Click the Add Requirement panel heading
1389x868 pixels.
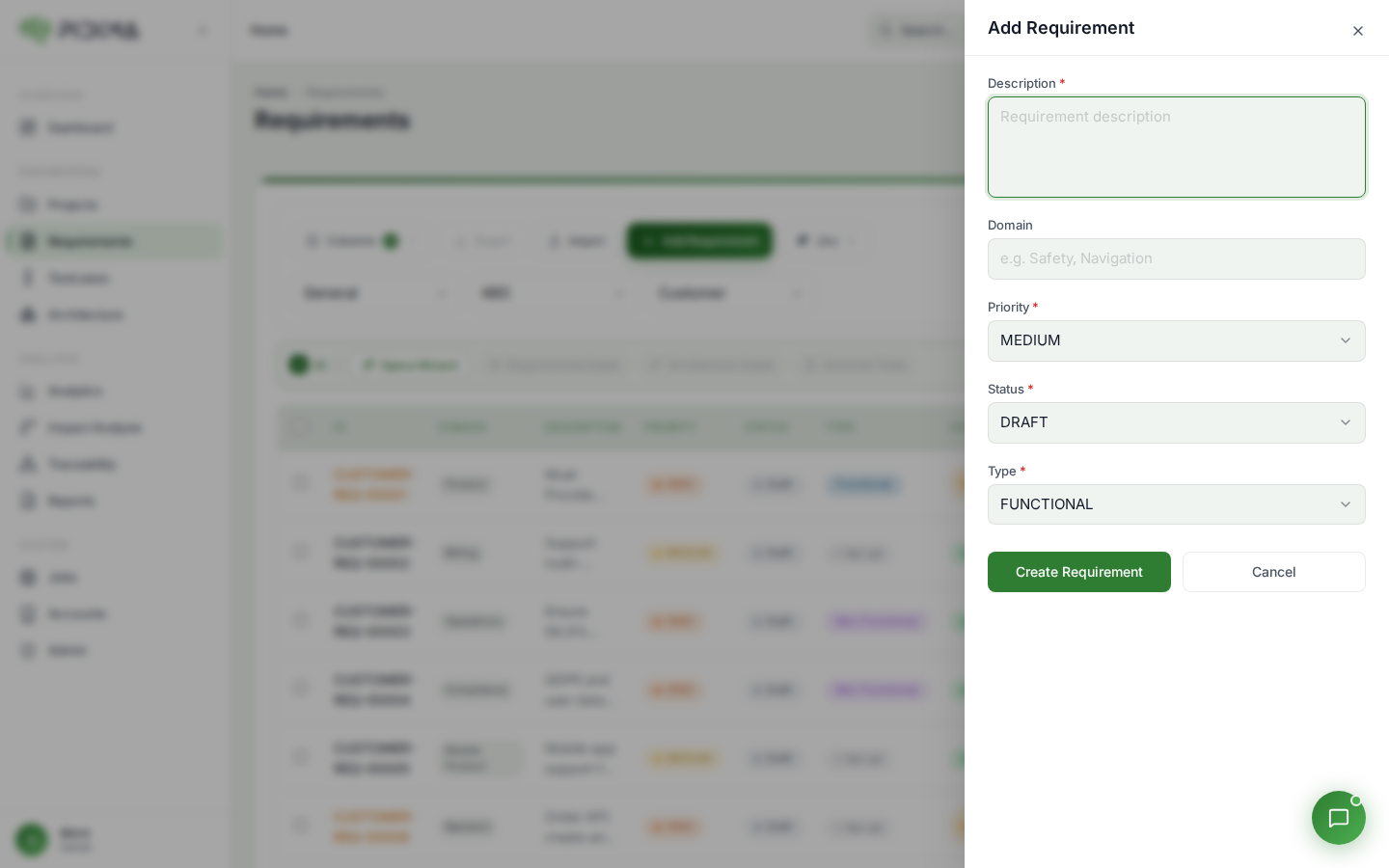pos(1061,28)
